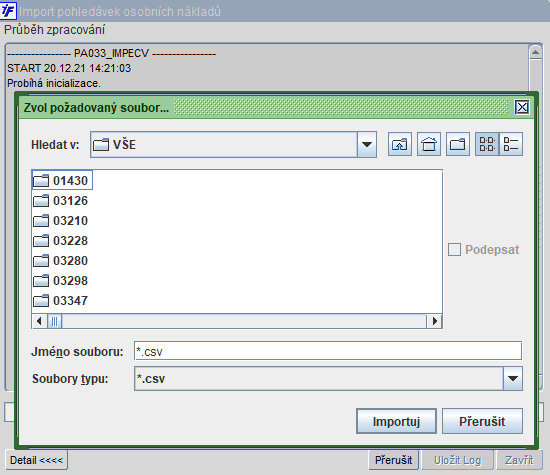The height and width of the screenshot is (475, 550).
Task: Click the horizontal scrollbar thumb
Action: click(54, 321)
